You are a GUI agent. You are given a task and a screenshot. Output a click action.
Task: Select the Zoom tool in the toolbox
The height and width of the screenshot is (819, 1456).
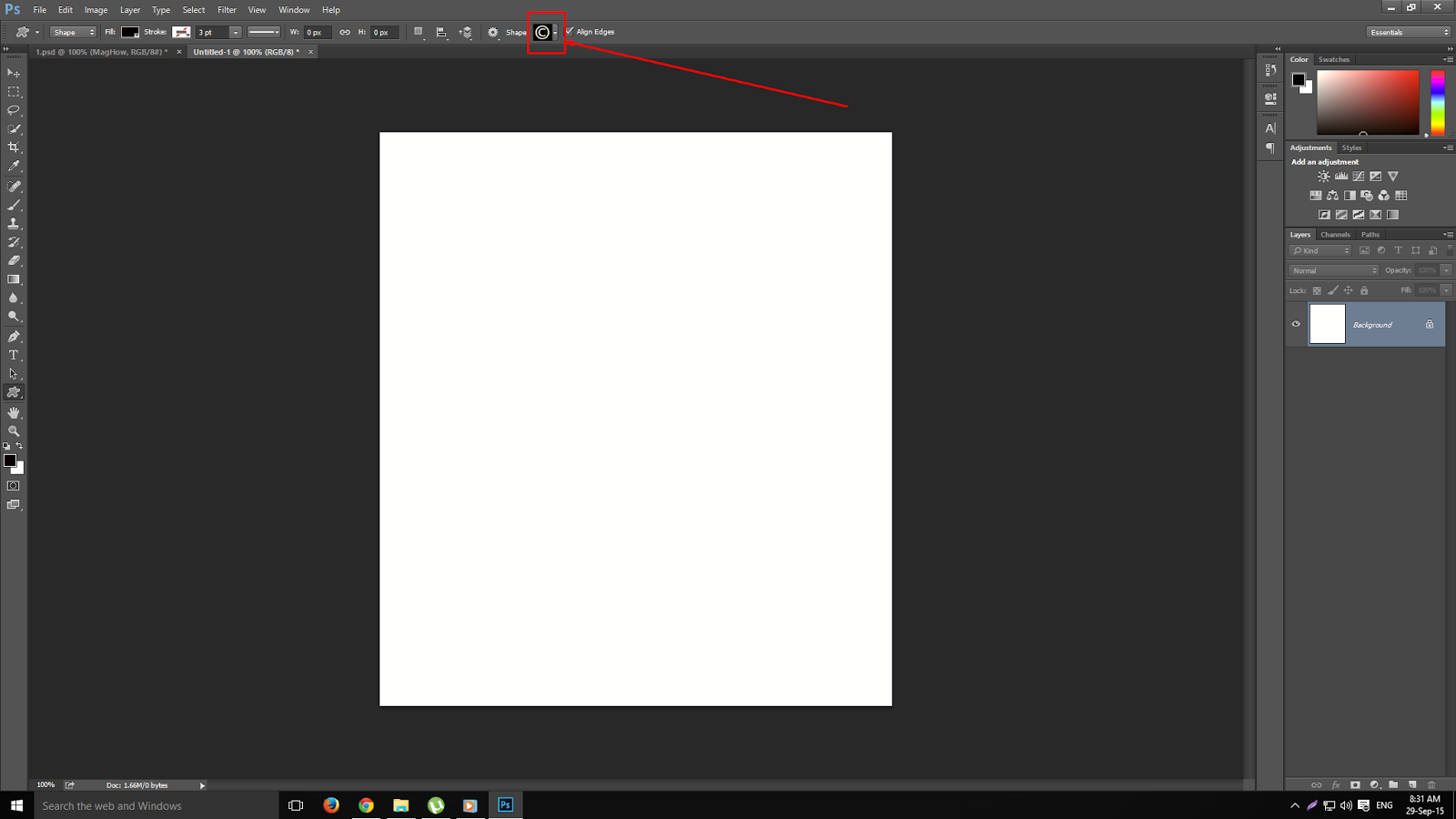coord(14,431)
